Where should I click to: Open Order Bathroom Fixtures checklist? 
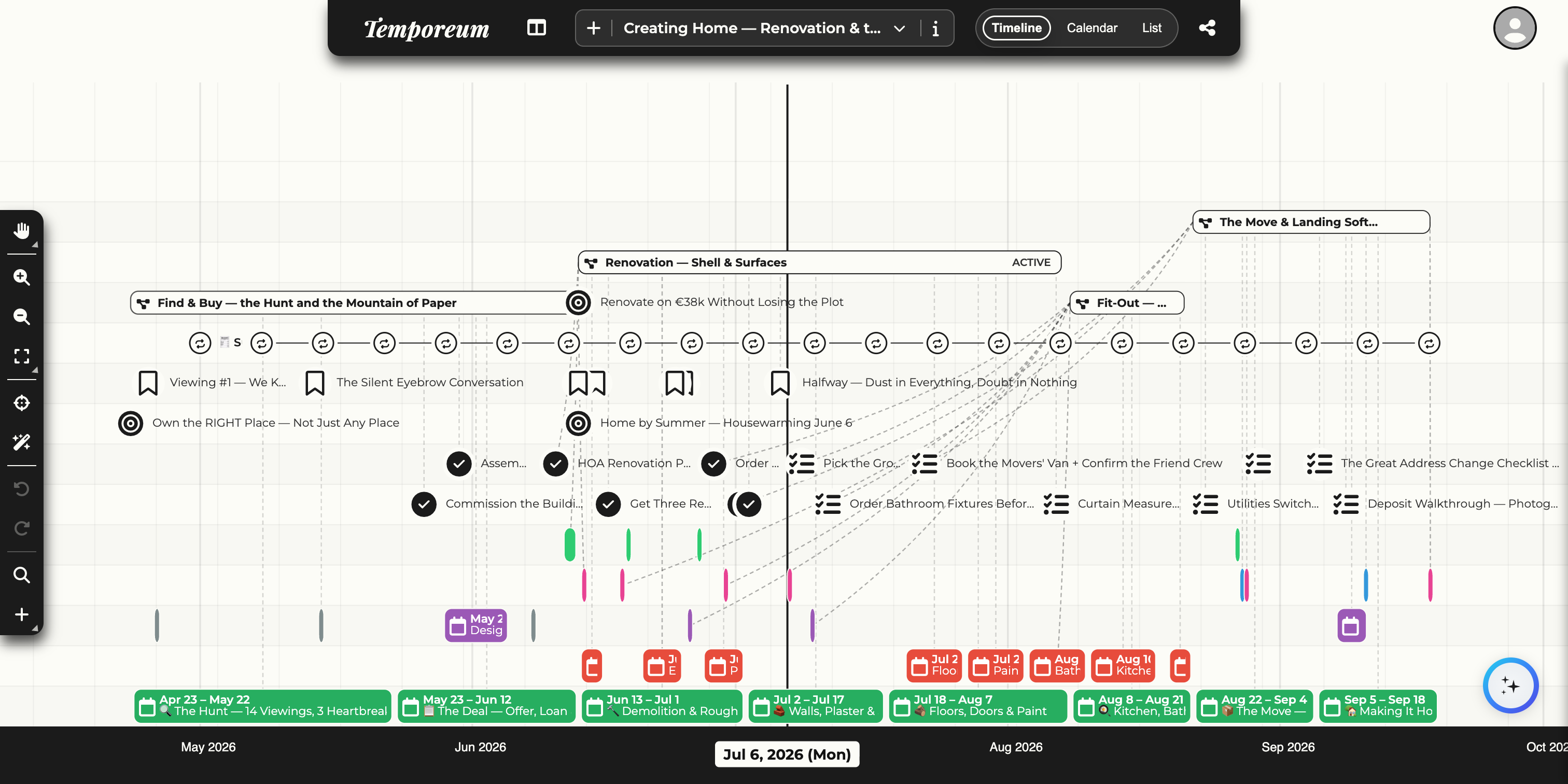tap(828, 504)
